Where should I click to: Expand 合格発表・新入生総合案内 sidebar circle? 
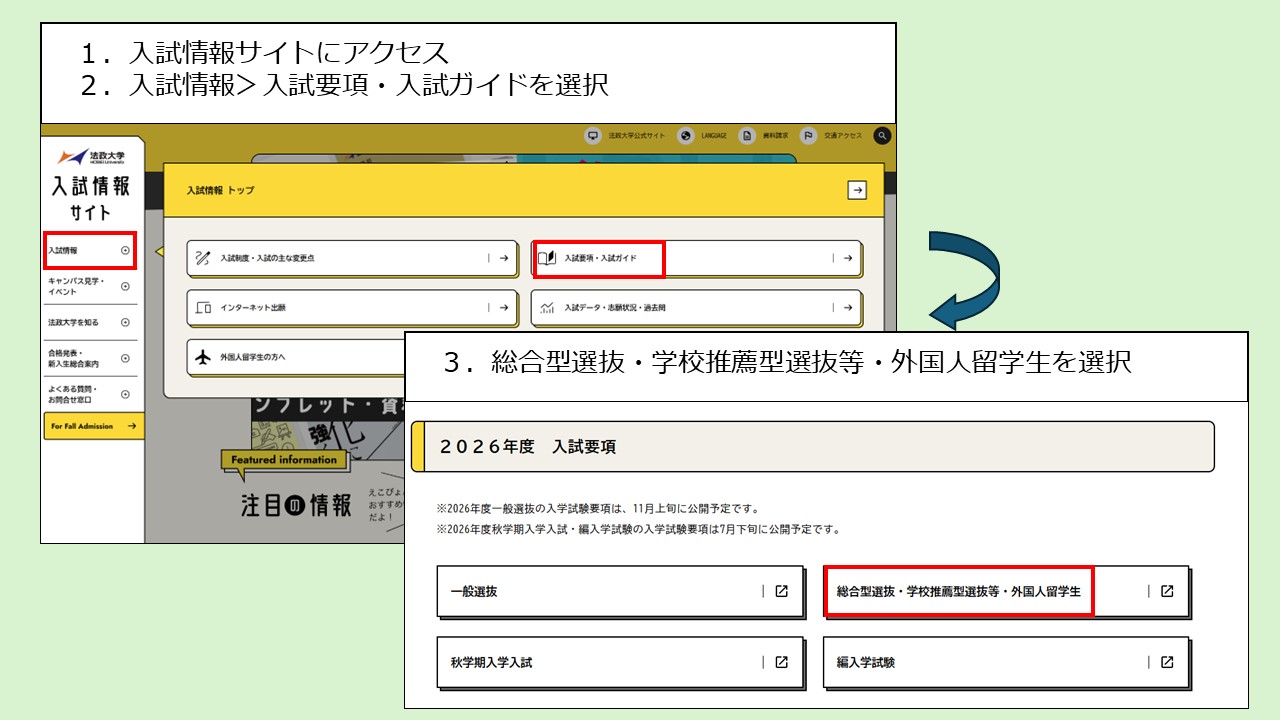[125, 358]
